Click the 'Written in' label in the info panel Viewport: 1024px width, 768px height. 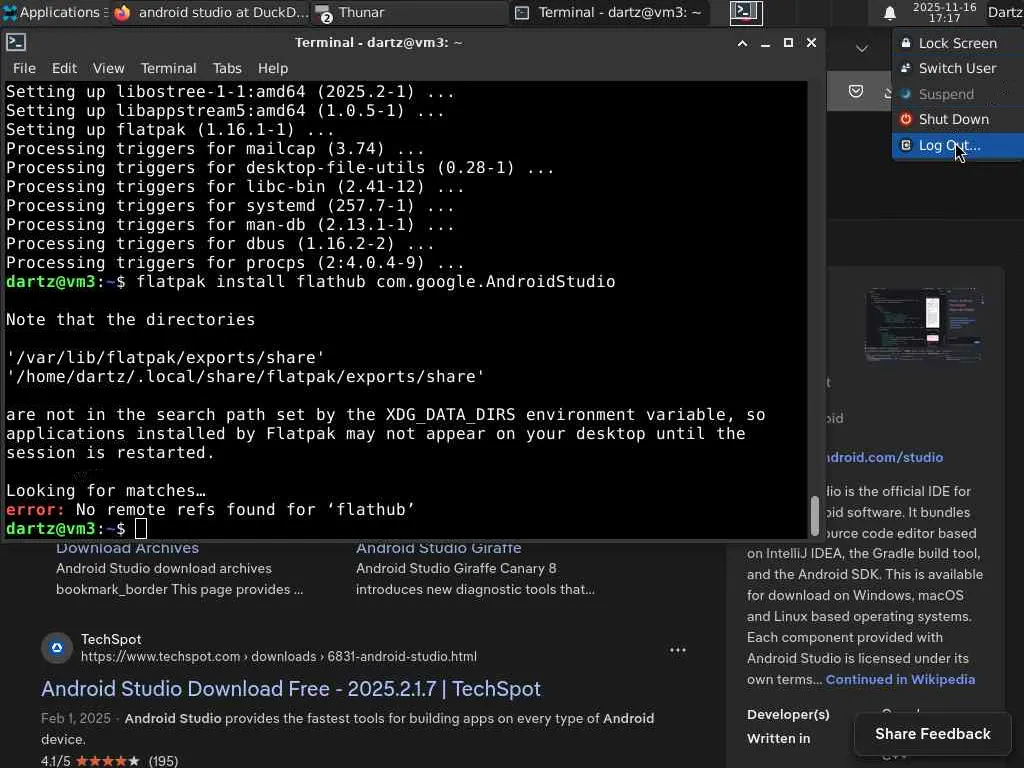pos(778,739)
